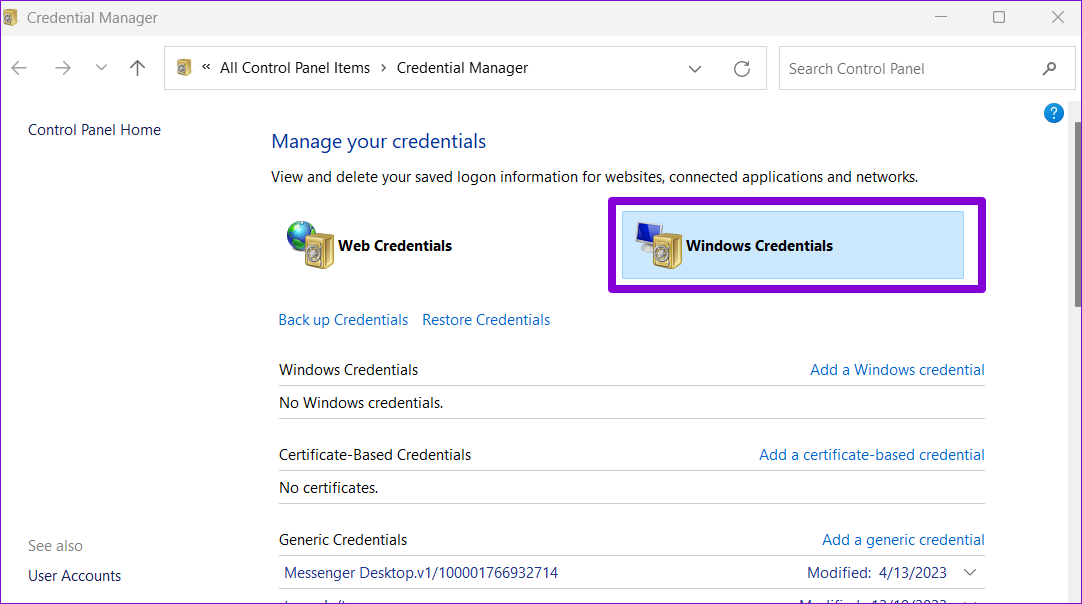This screenshot has width=1082, height=604.
Task: Click "No Windows credentials." text
Action: [x=361, y=402]
